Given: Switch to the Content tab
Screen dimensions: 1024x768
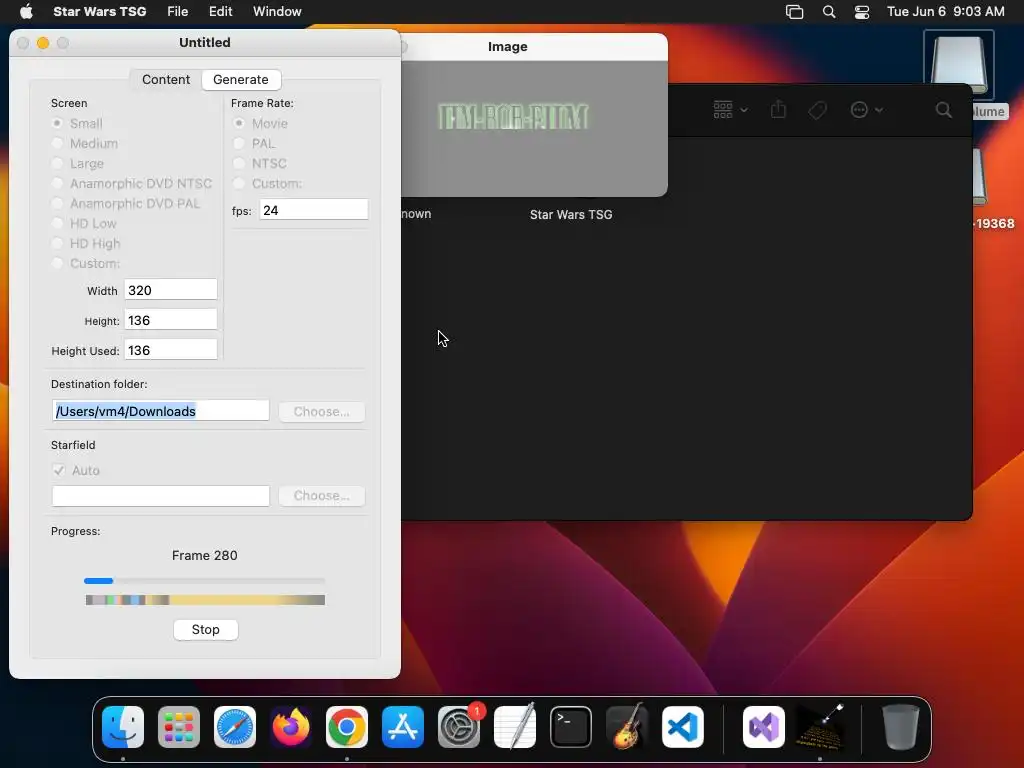Looking at the screenshot, I should [x=166, y=80].
